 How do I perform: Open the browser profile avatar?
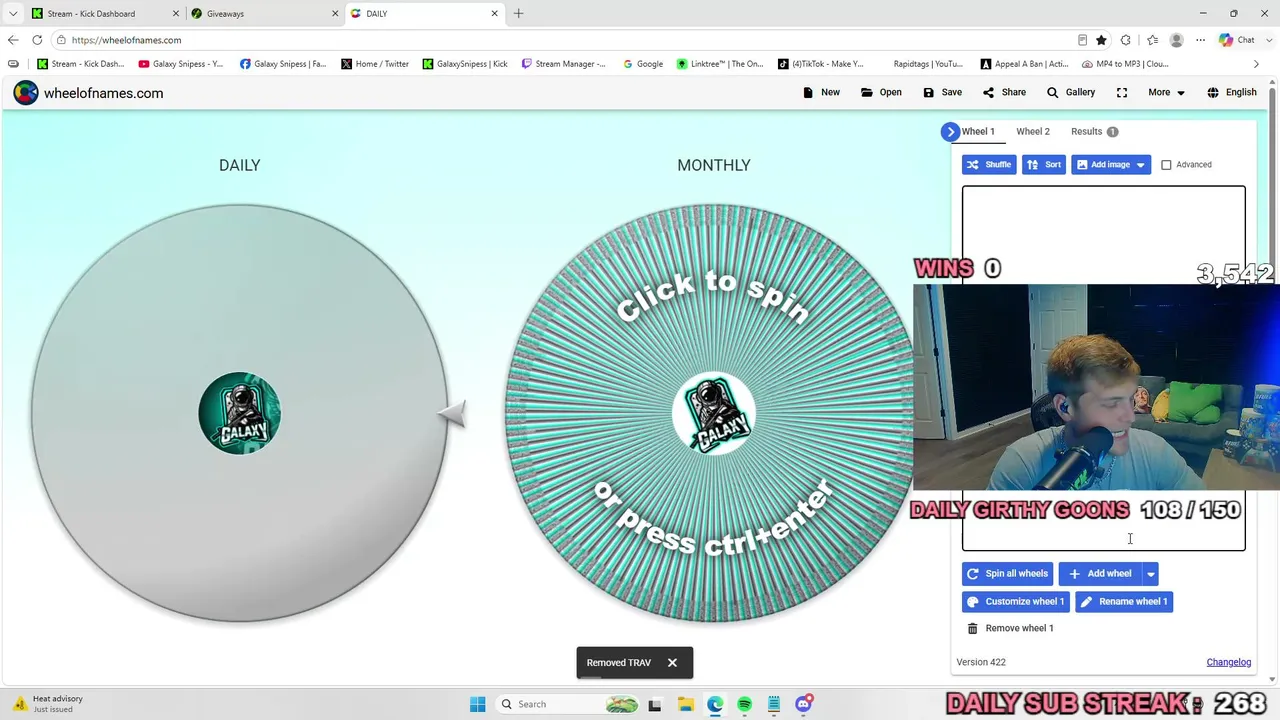pos(1177,40)
